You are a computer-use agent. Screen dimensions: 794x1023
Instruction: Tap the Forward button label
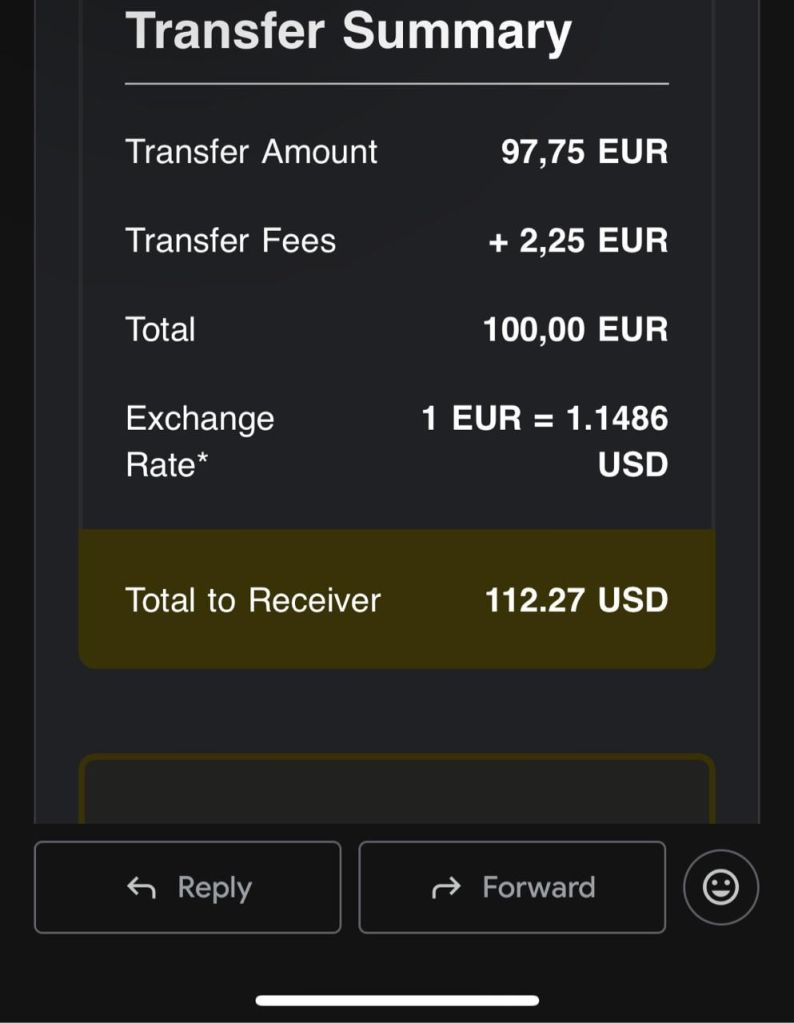coord(538,887)
